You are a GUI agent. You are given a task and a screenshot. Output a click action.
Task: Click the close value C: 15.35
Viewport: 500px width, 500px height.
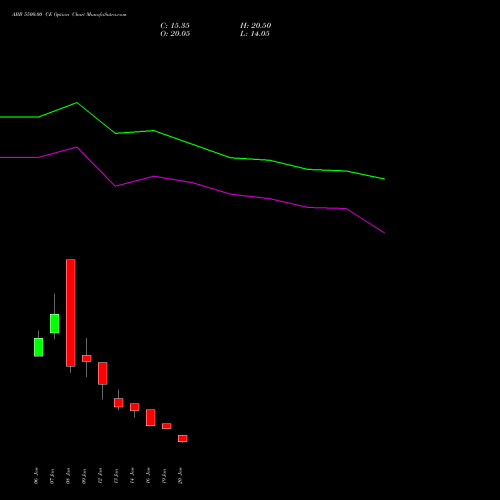(175, 26)
